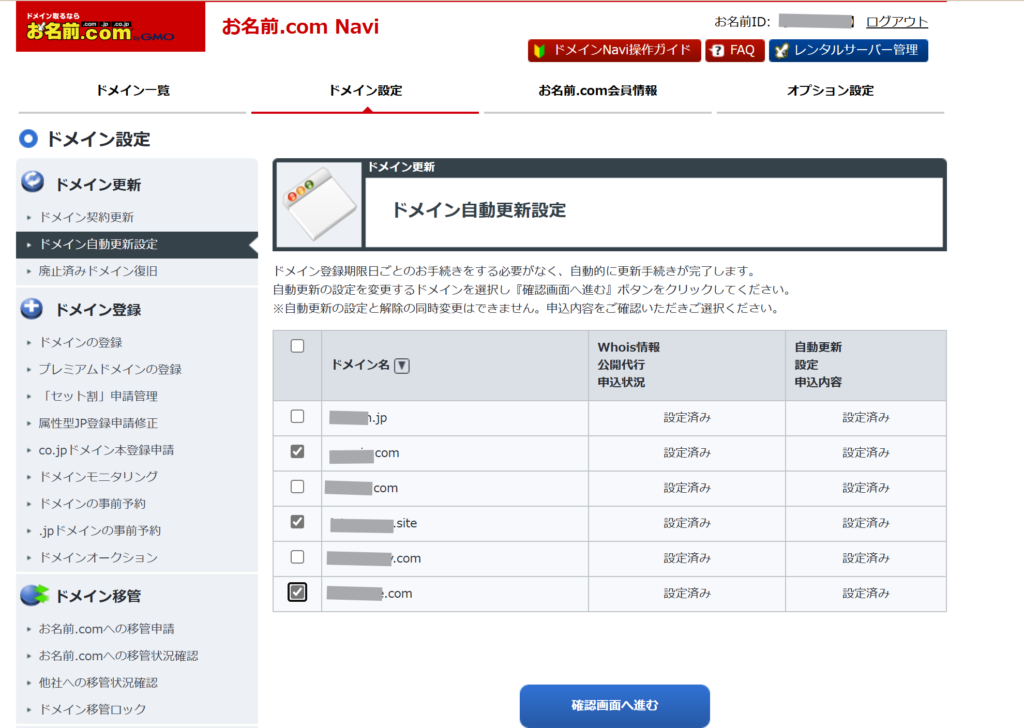This screenshot has height=728, width=1024.
Task: Click the 自動更新 設定済み cell in .jp row
Action: pos(866,417)
